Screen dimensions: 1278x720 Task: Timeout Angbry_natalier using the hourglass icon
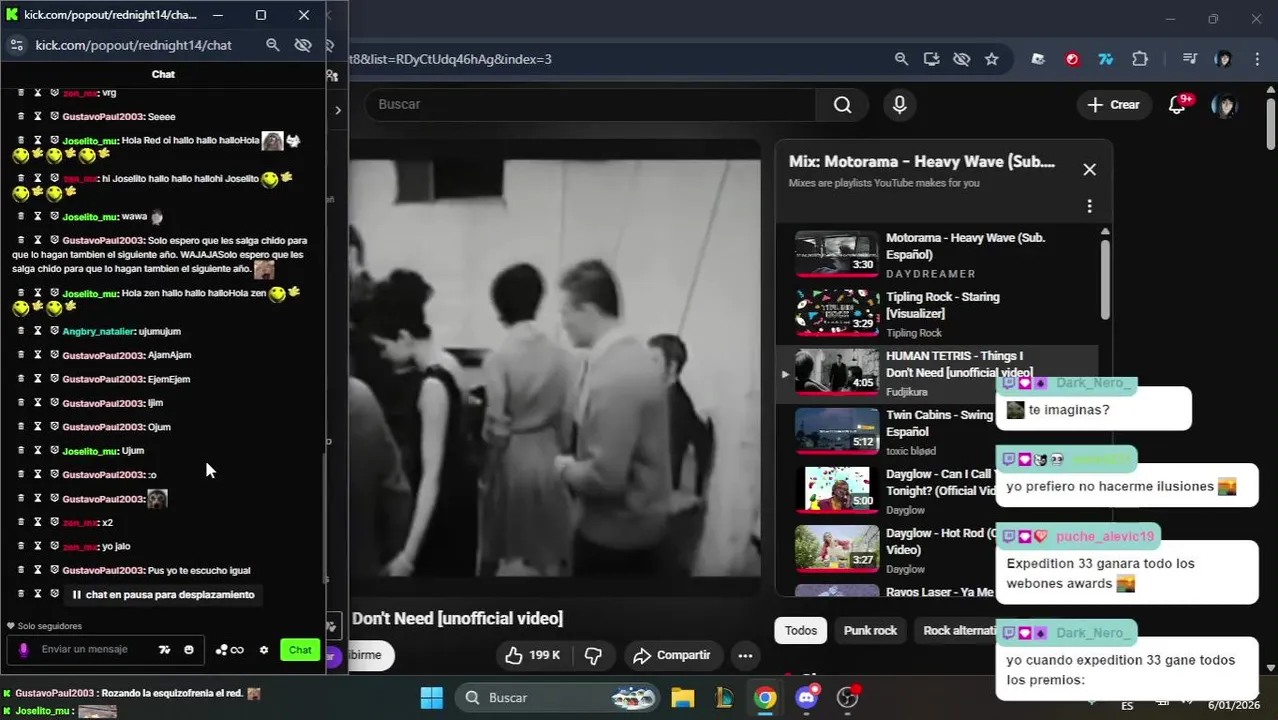pos(38,331)
